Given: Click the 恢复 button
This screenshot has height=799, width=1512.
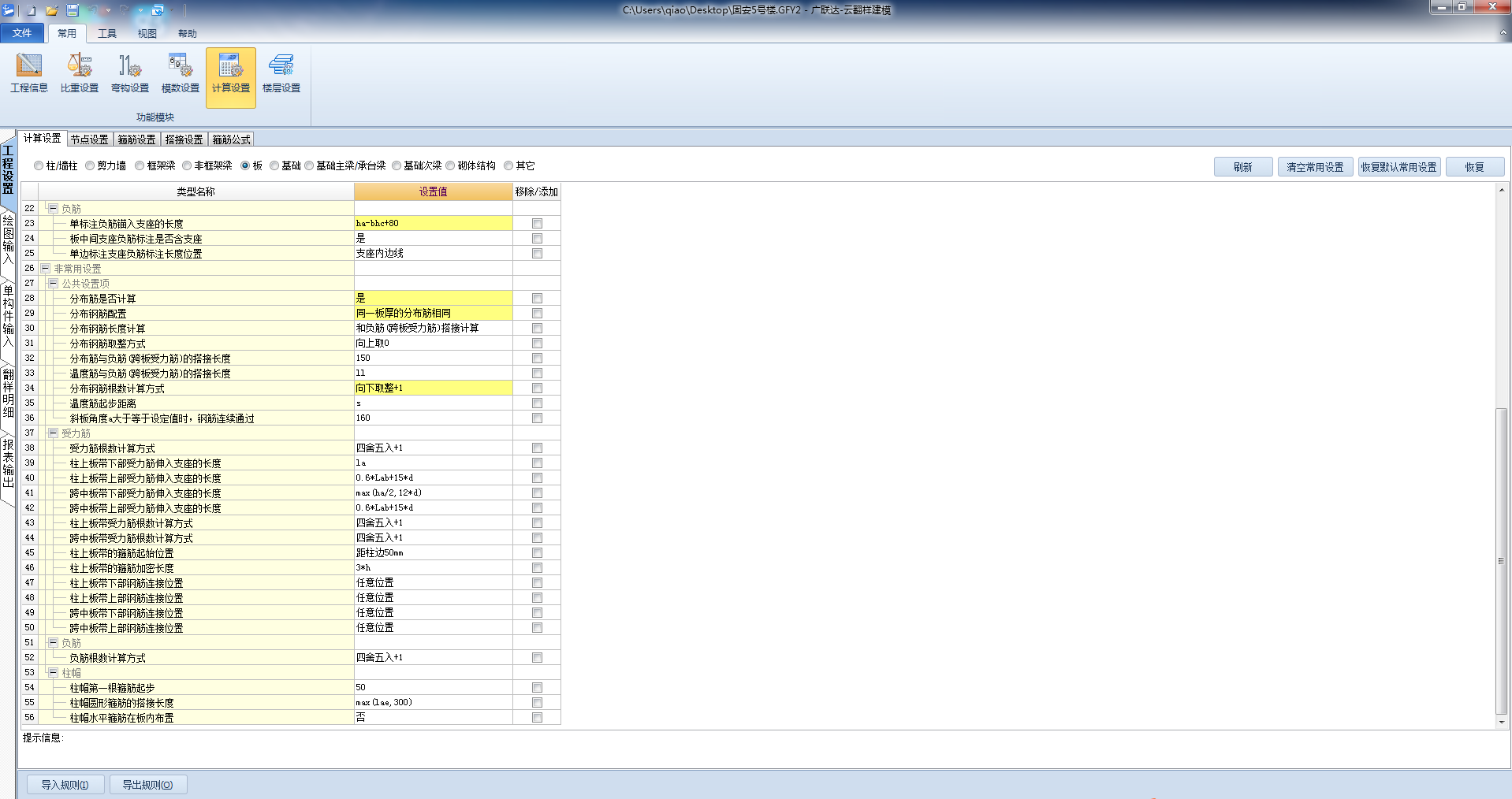Looking at the screenshot, I should [x=1475, y=167].
